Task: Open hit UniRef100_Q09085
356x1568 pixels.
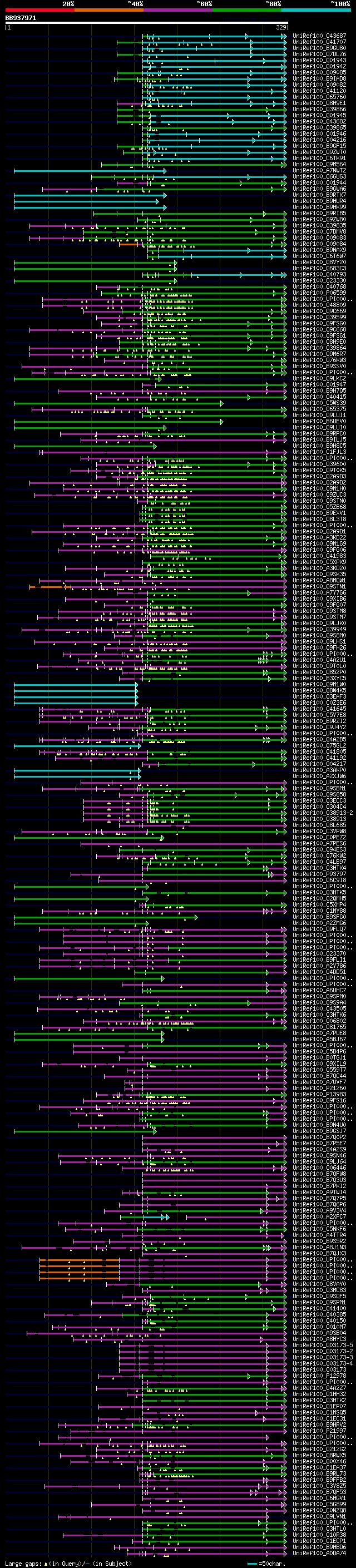Action: pyautogui.click(x=319, y=72)
